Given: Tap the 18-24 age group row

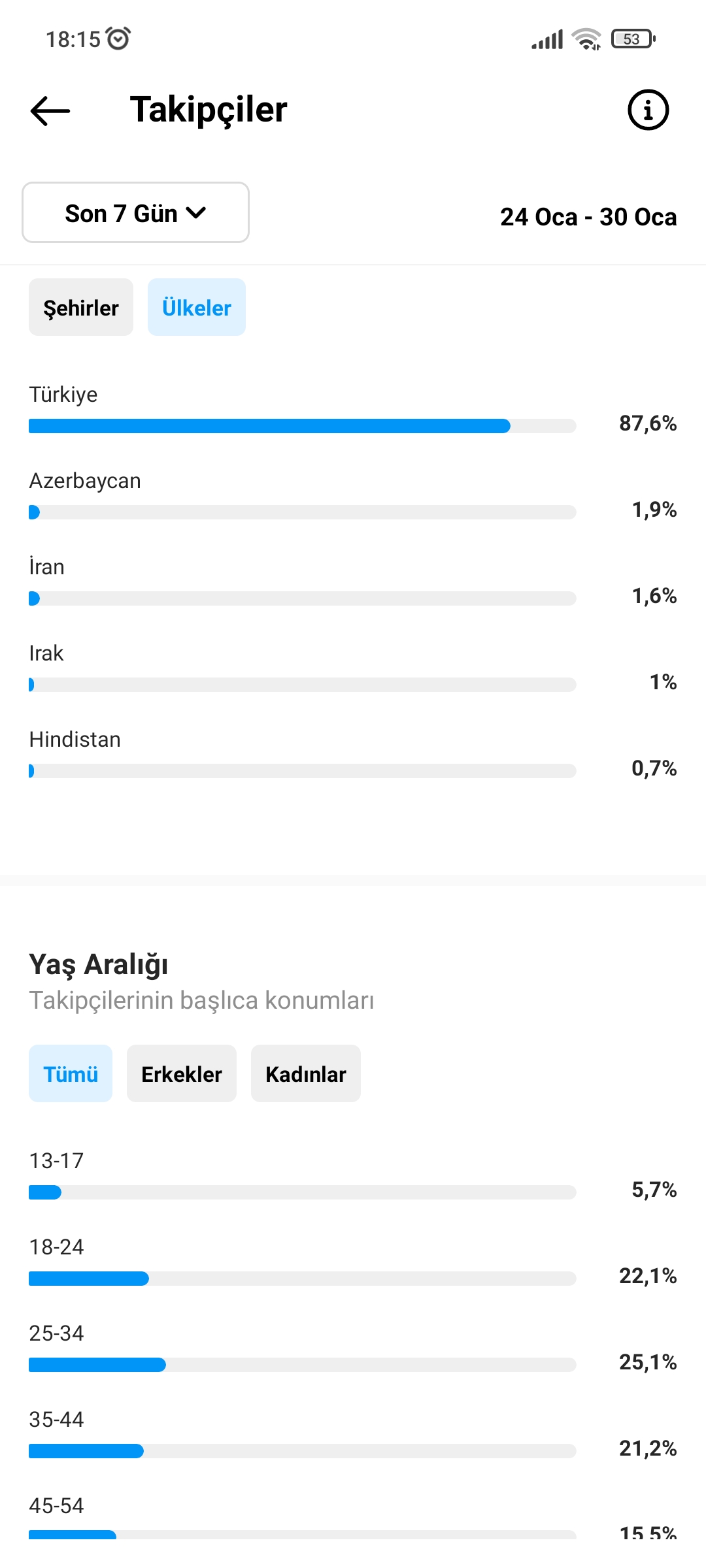Looking at the screenshot, I should pyautogui.click(x=353, y=1263).
